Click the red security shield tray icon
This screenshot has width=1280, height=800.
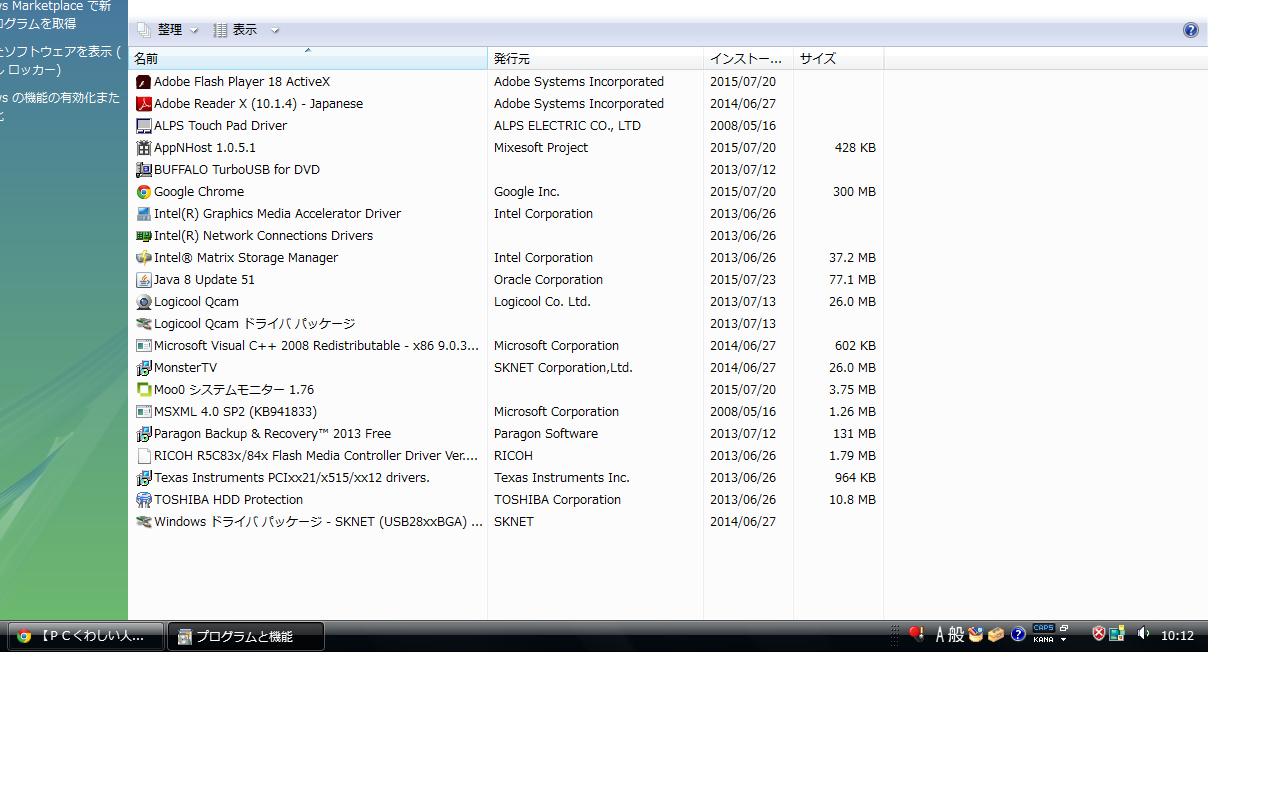1098,634
